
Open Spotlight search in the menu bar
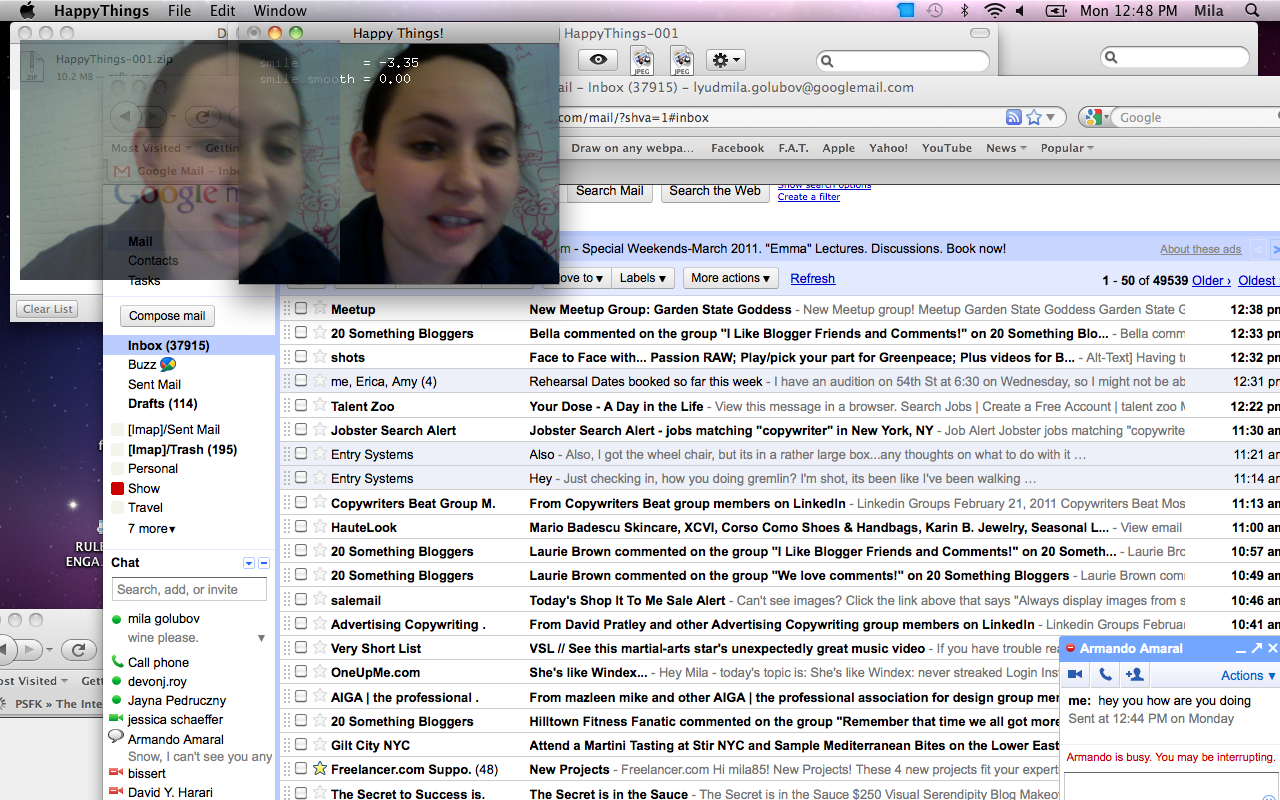(1252, 11)
